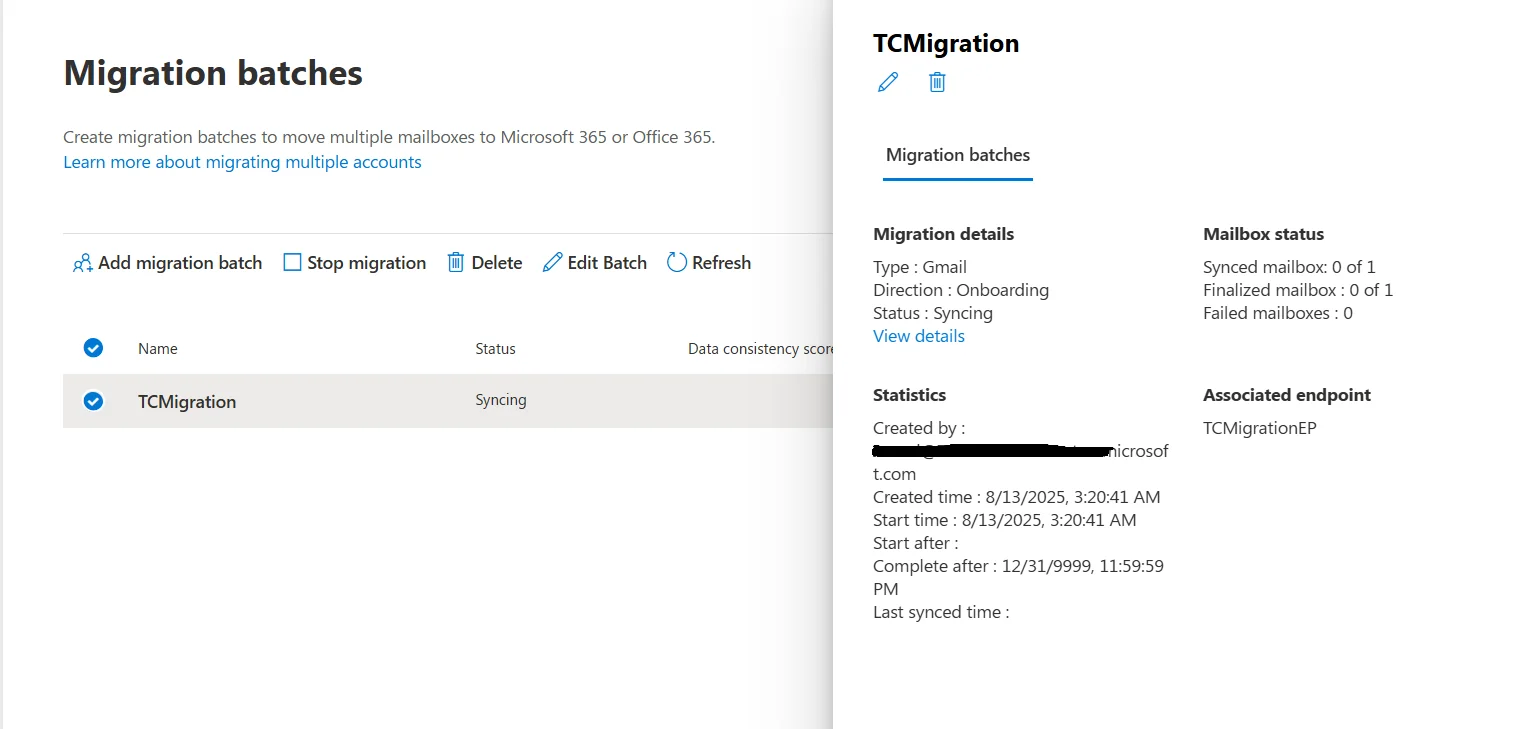Sort by the Status column header
1518x729 pixels.
pos(495,349)
